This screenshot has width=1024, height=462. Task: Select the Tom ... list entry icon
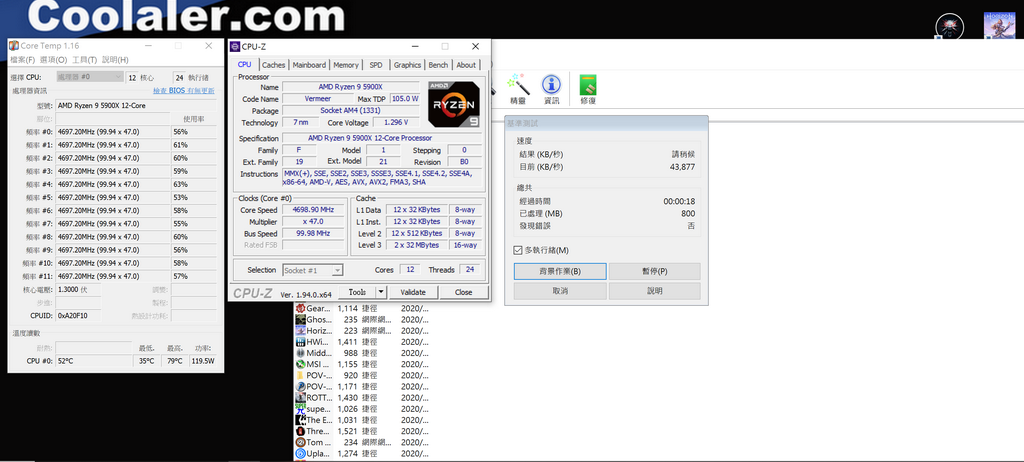click(x=300, y=442)
